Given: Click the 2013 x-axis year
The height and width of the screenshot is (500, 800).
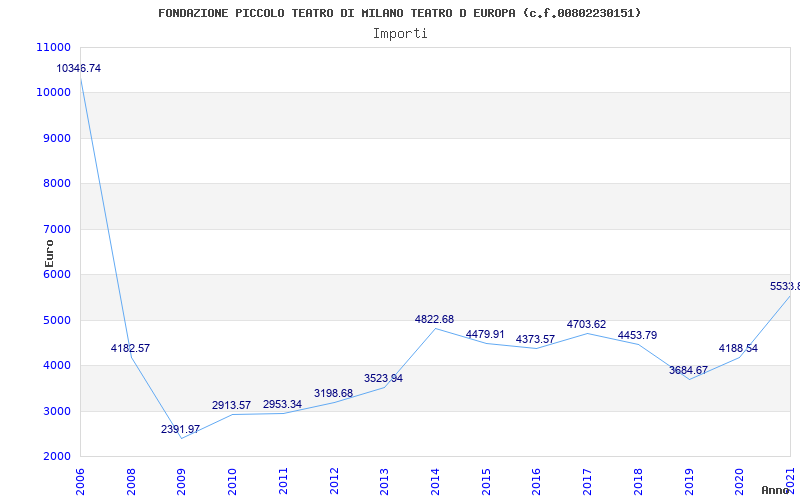Looking at the screenshot, I should (385, 481).
